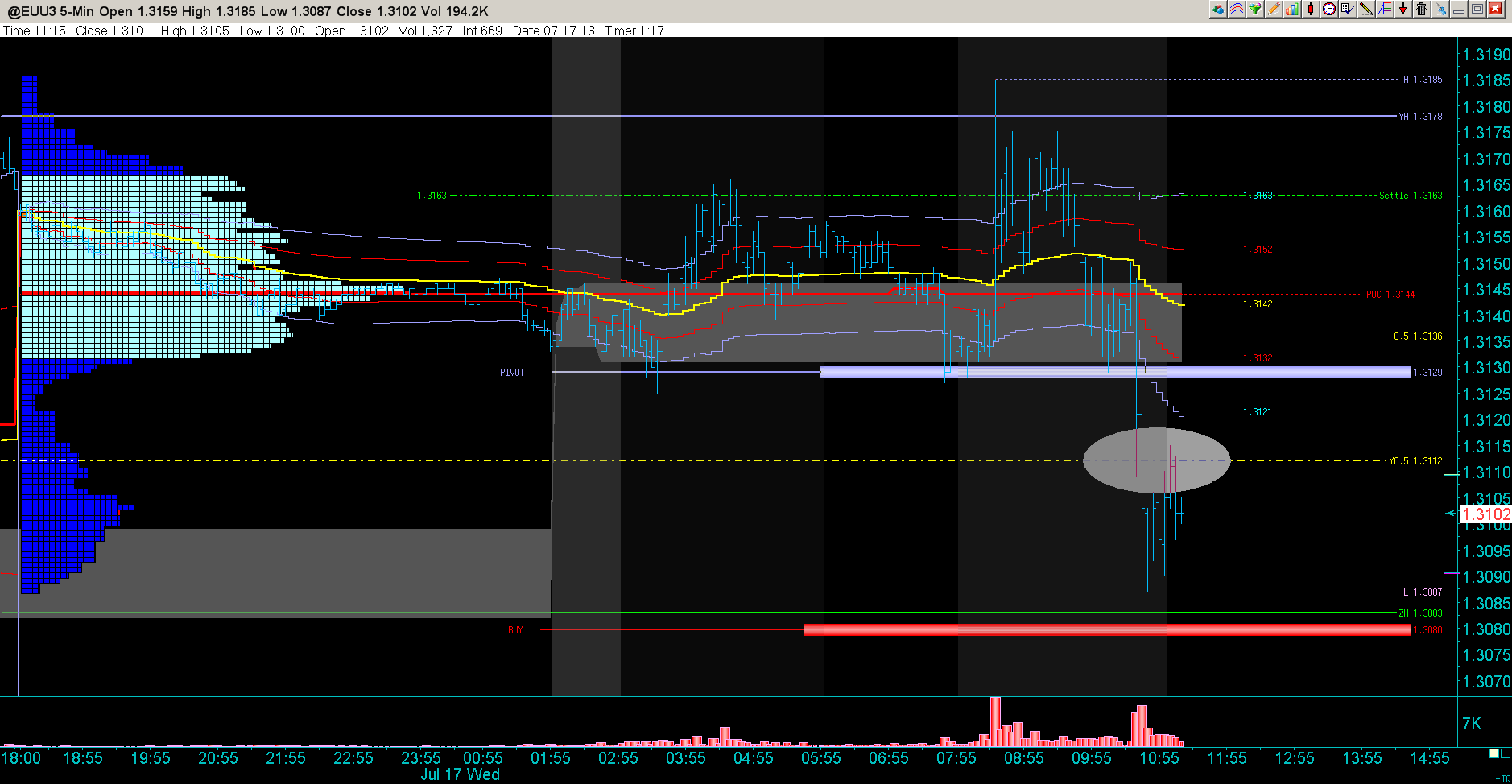Screen dimensions: 1512x784
Task: Click the current price tag 1.3102
Action: [1486, 514]
